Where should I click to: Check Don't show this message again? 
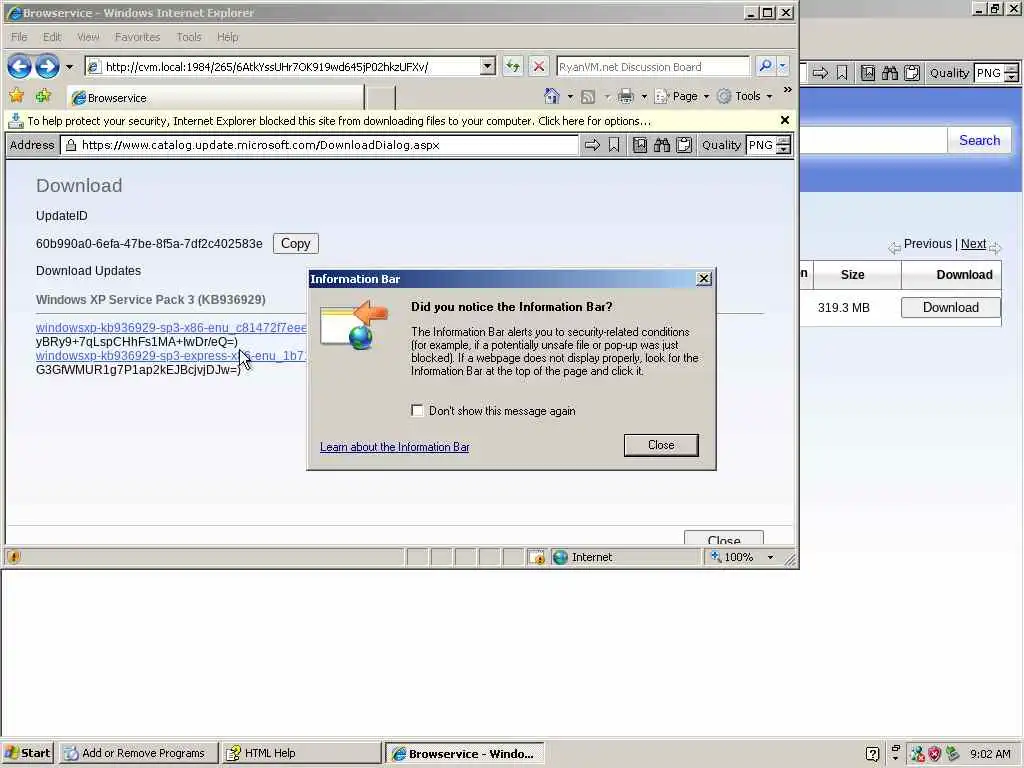click(x=417, y=410)
